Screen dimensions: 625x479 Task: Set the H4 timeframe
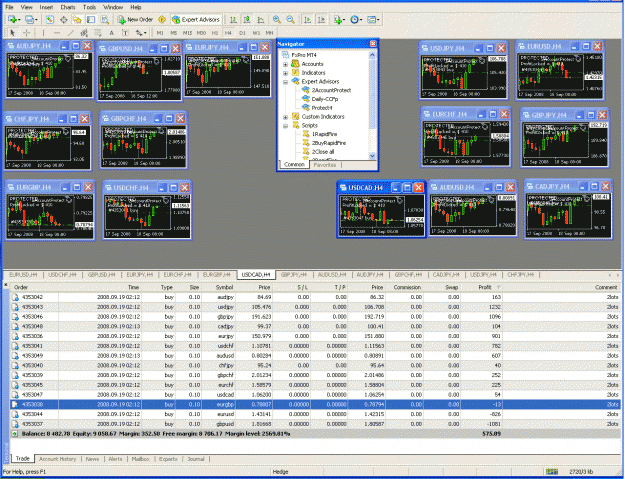228,33
